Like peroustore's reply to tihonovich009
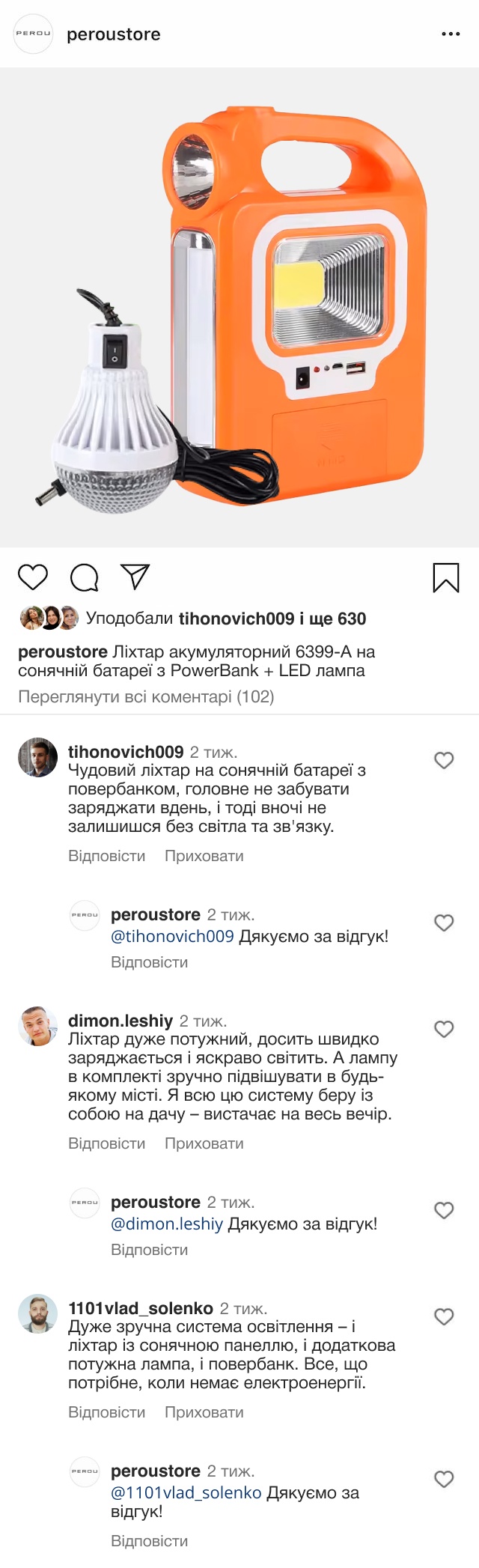479x1568 pixels. coord(444,923)
